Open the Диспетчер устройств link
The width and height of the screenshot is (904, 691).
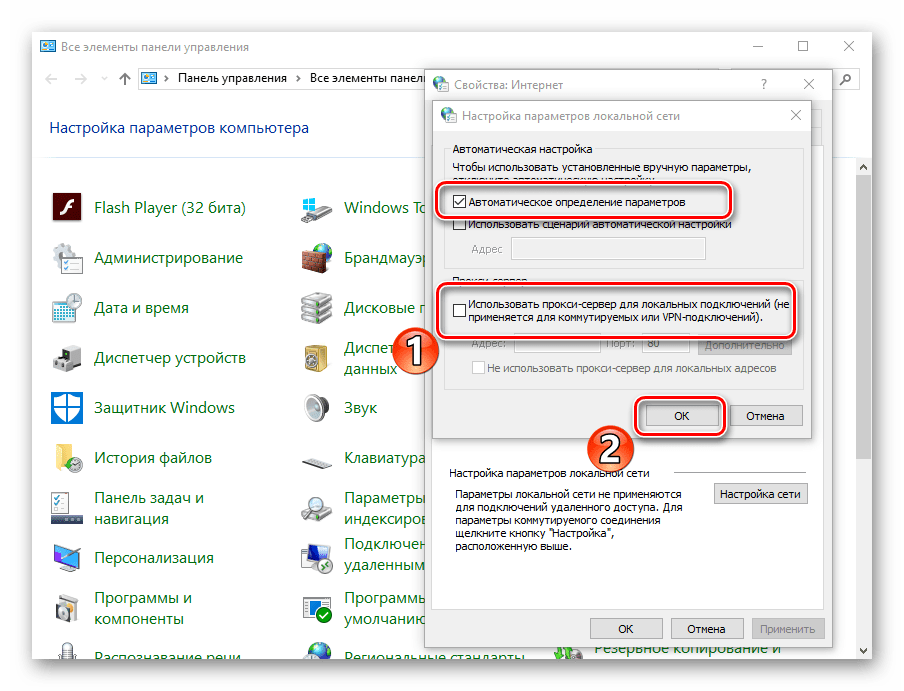pyautogui.click(x=170, y=358)
